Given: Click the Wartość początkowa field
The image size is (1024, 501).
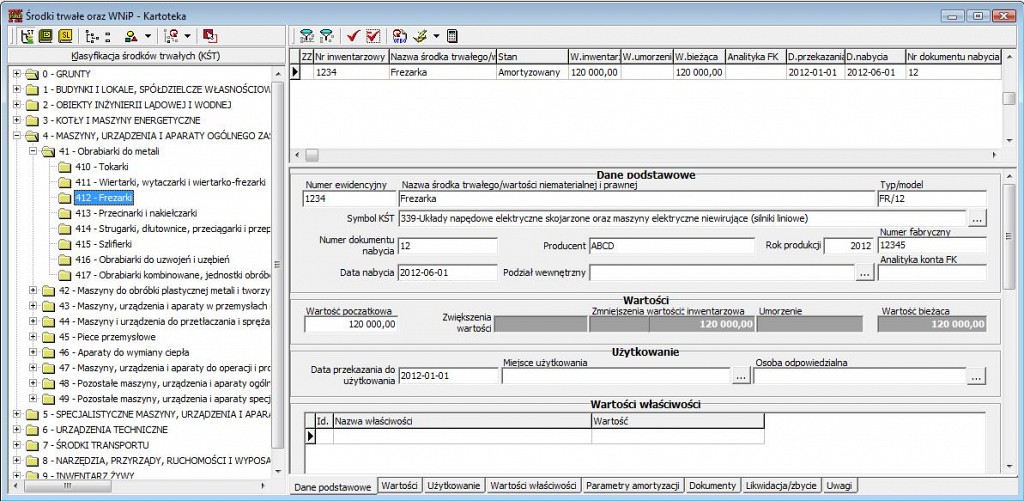Looking at the screenshot, I should [x=351, y=324].
